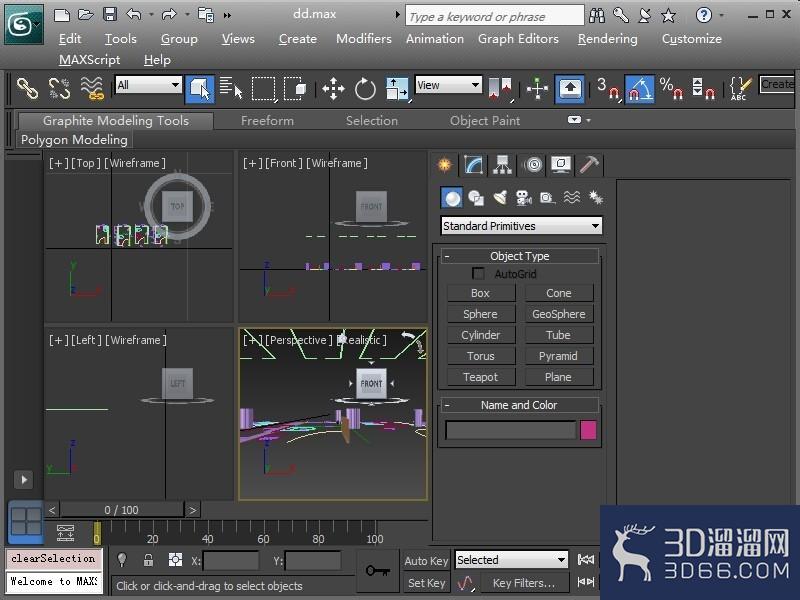
Task: Toggle 3D Snaps
Action: [x=608, y=89]
